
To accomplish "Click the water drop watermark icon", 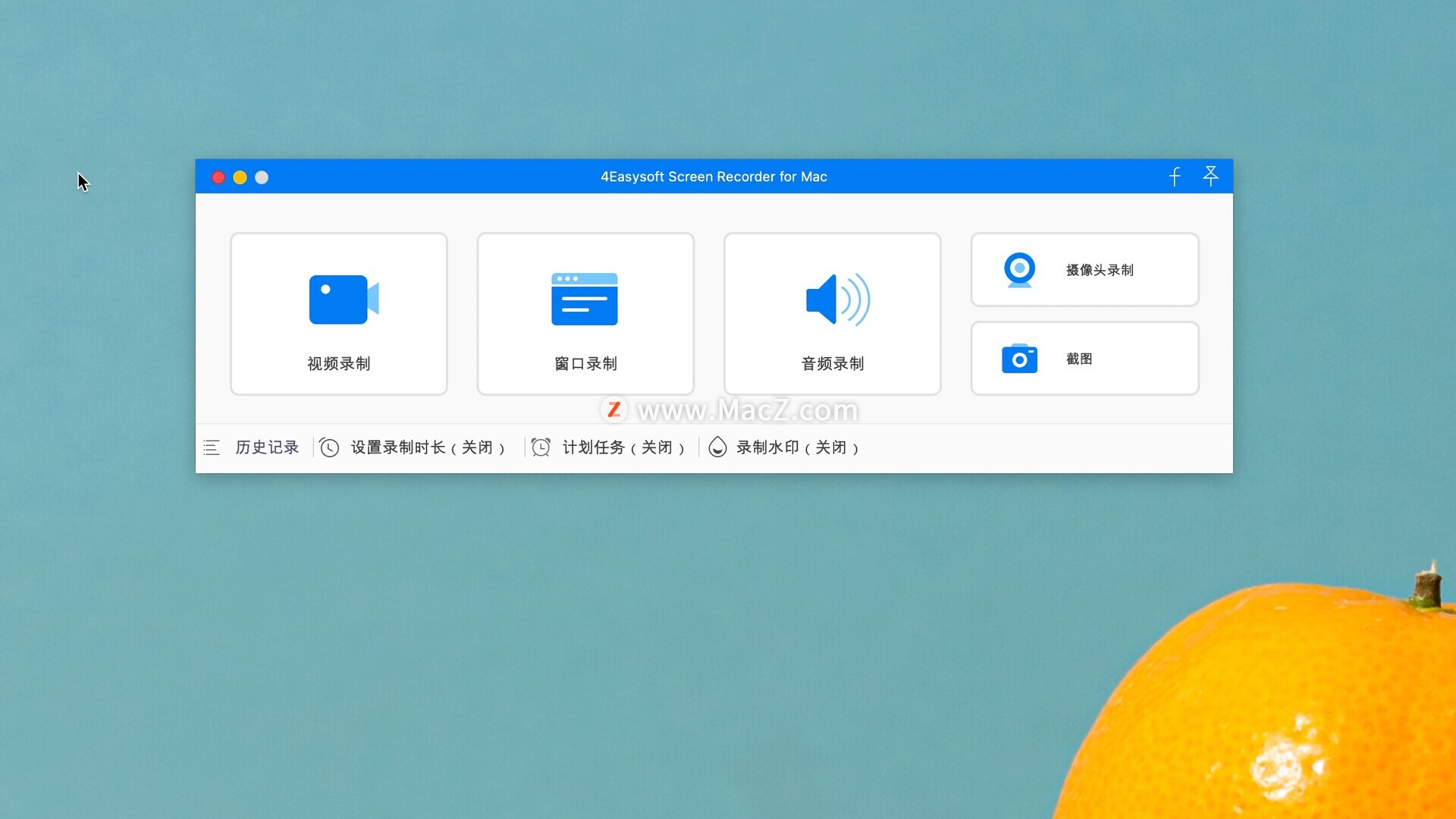I will [x=717, y=447].
